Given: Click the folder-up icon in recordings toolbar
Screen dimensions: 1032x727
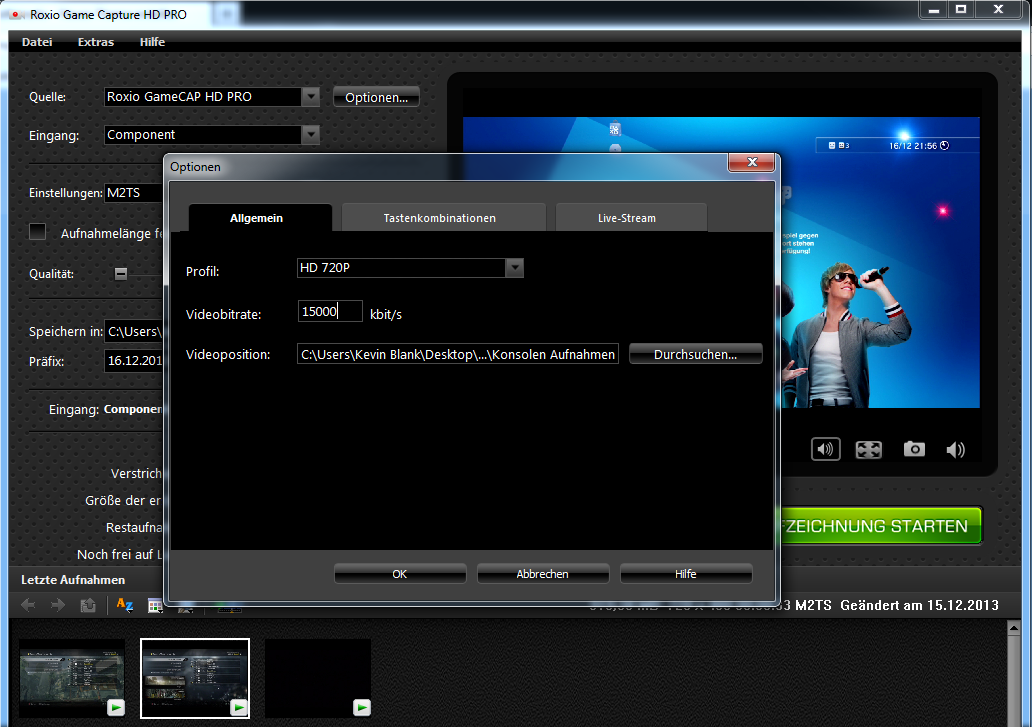Looking at the screenshot, I should (x=88, y=605).
